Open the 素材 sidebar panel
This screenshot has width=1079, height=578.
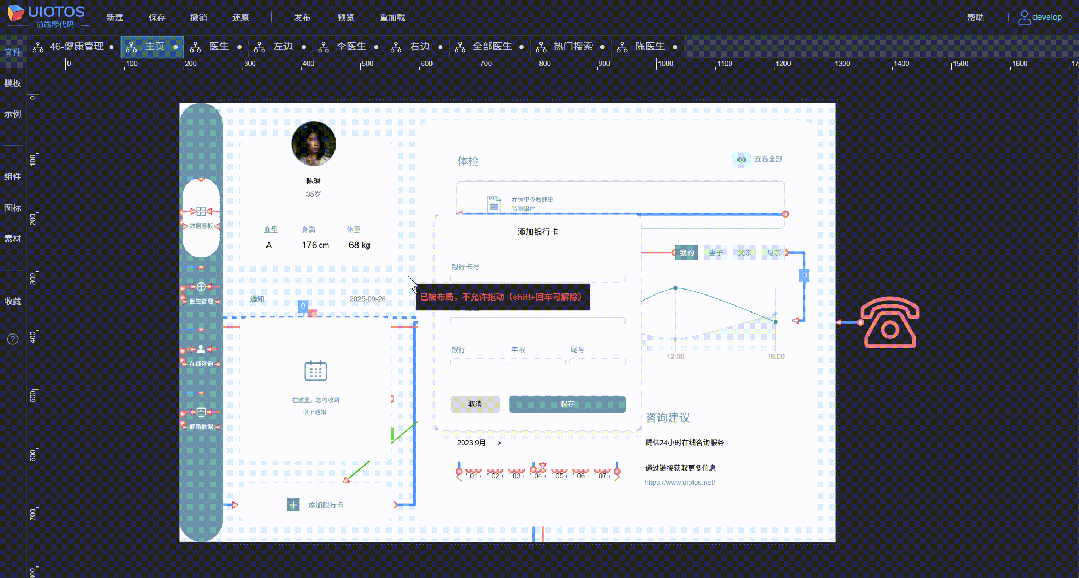[12, 238]
